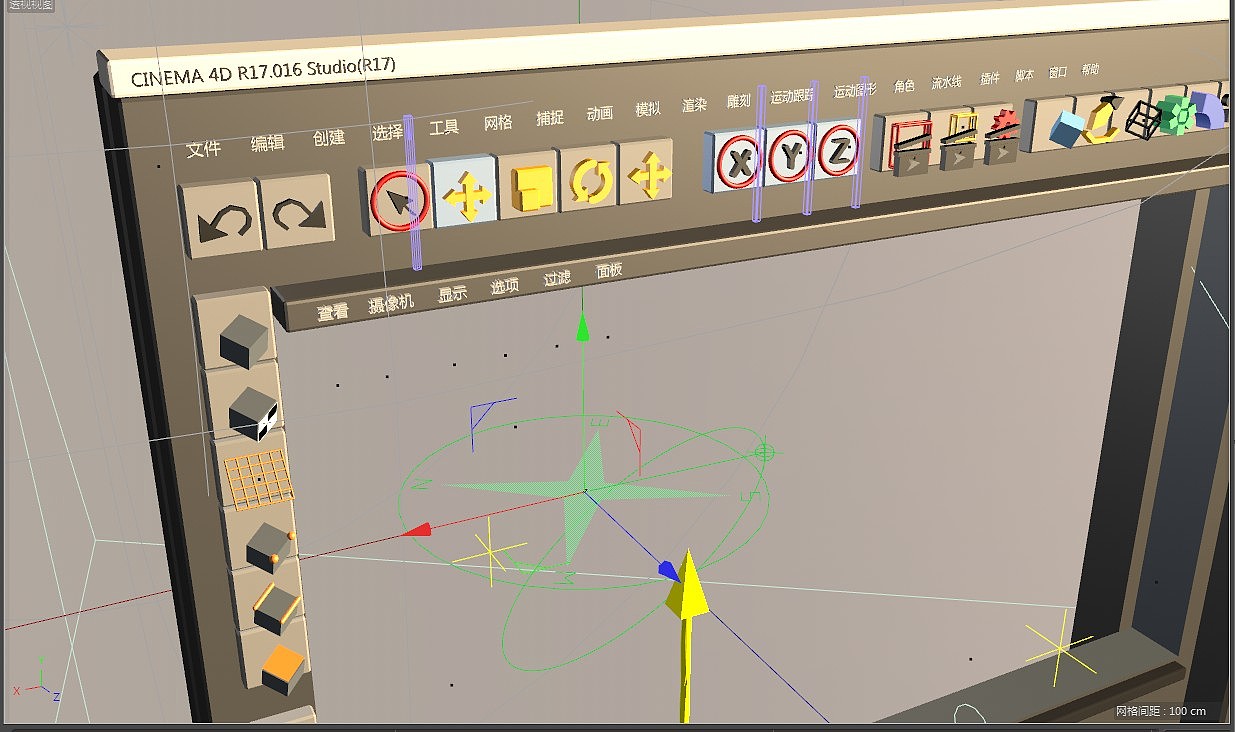Open the 捕捉 menu
The image size is (1235, 732).
549,118
